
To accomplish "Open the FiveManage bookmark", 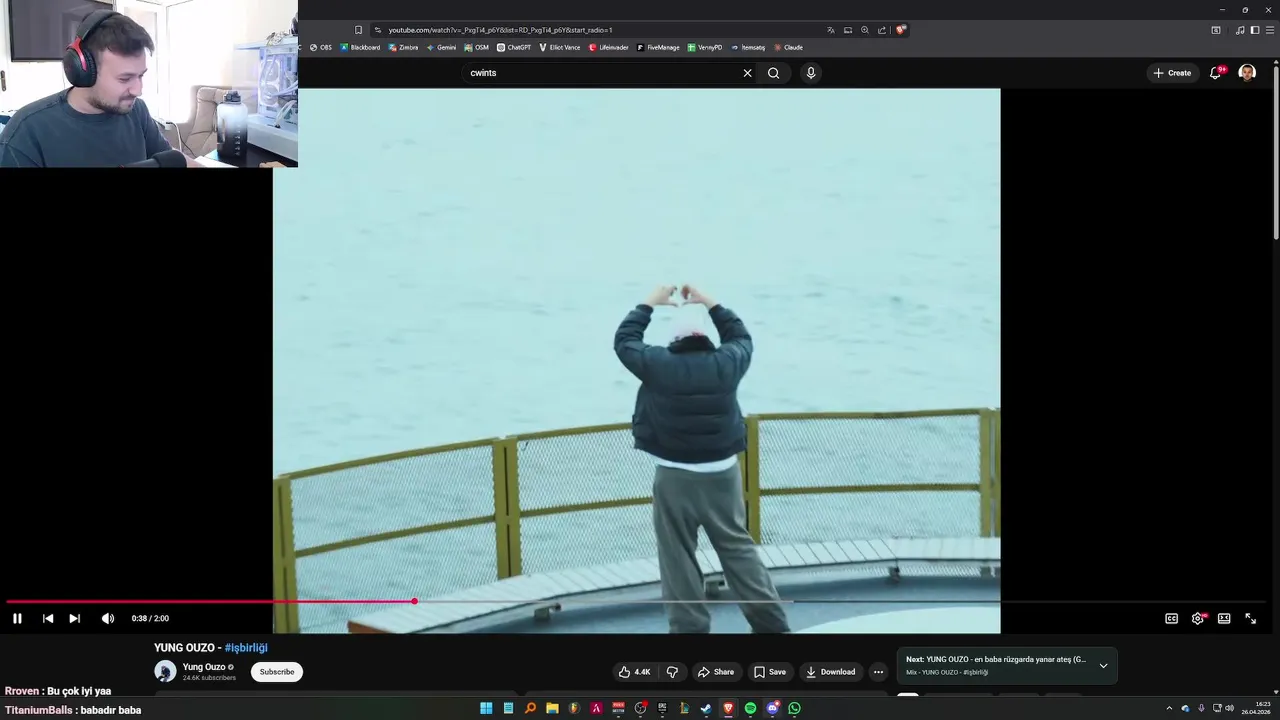I will [658, 47].
